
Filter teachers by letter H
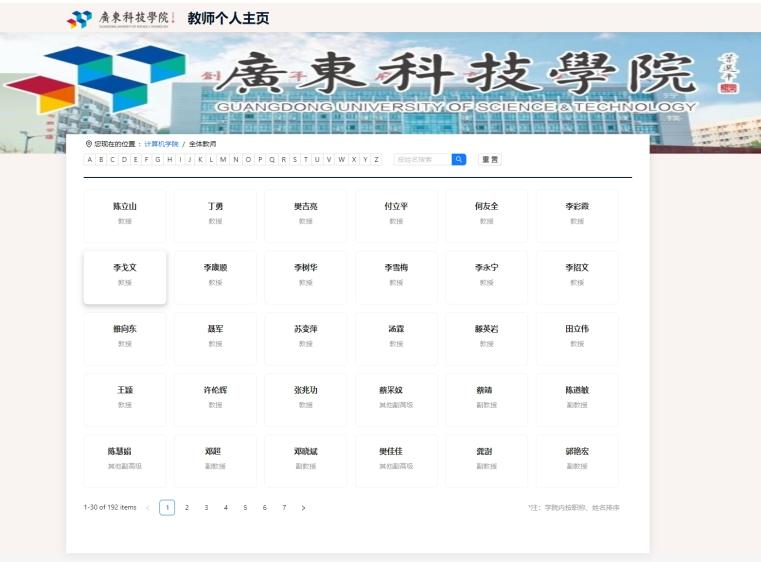[x=170, y=159]
